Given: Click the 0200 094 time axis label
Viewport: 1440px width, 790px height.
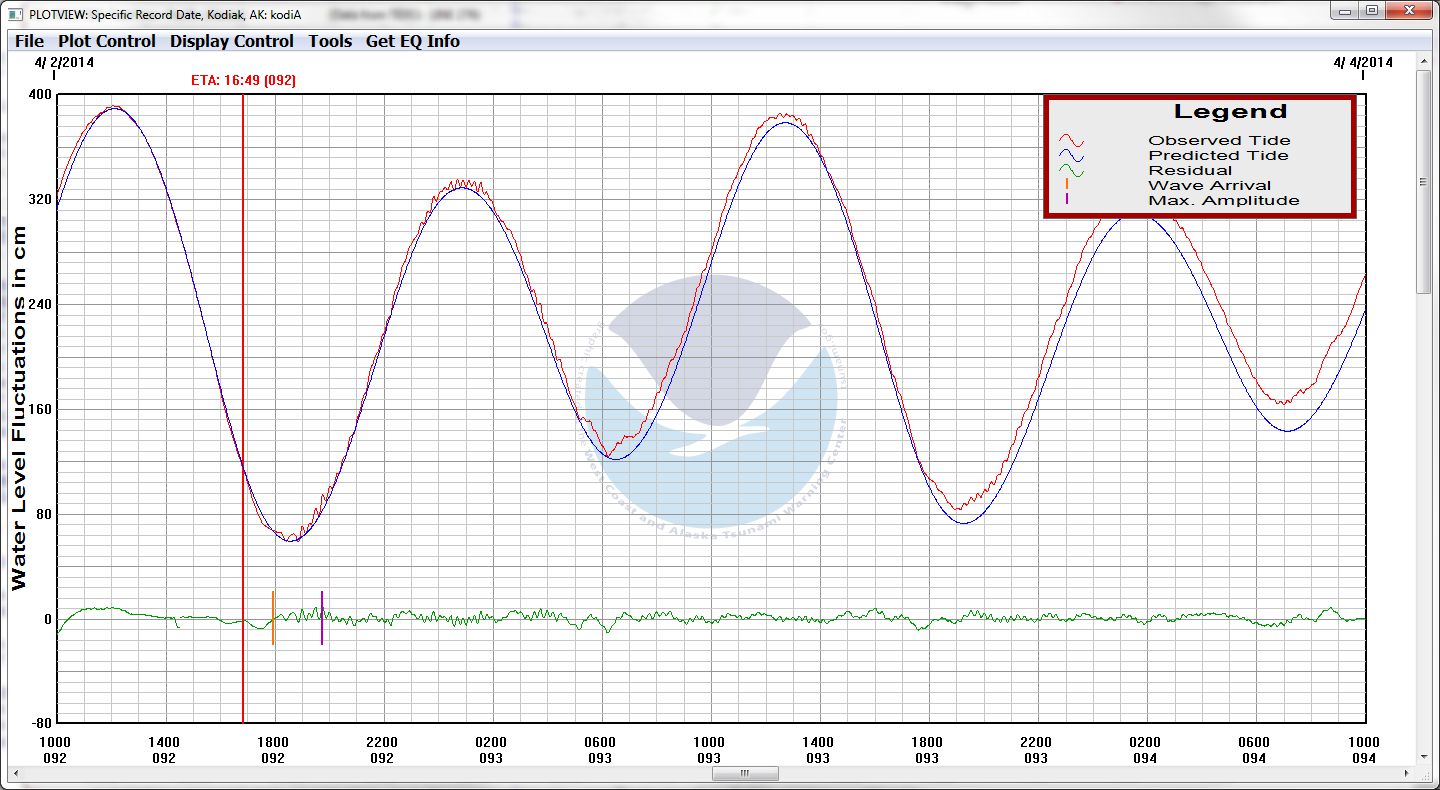Looking at the screenshot, I should pos(1145,750).
